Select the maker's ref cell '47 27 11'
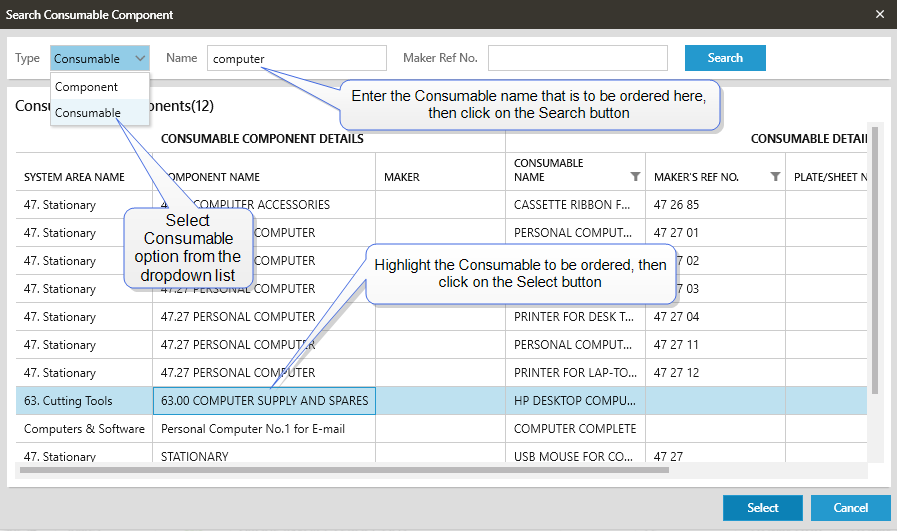 tap(715, 345)
